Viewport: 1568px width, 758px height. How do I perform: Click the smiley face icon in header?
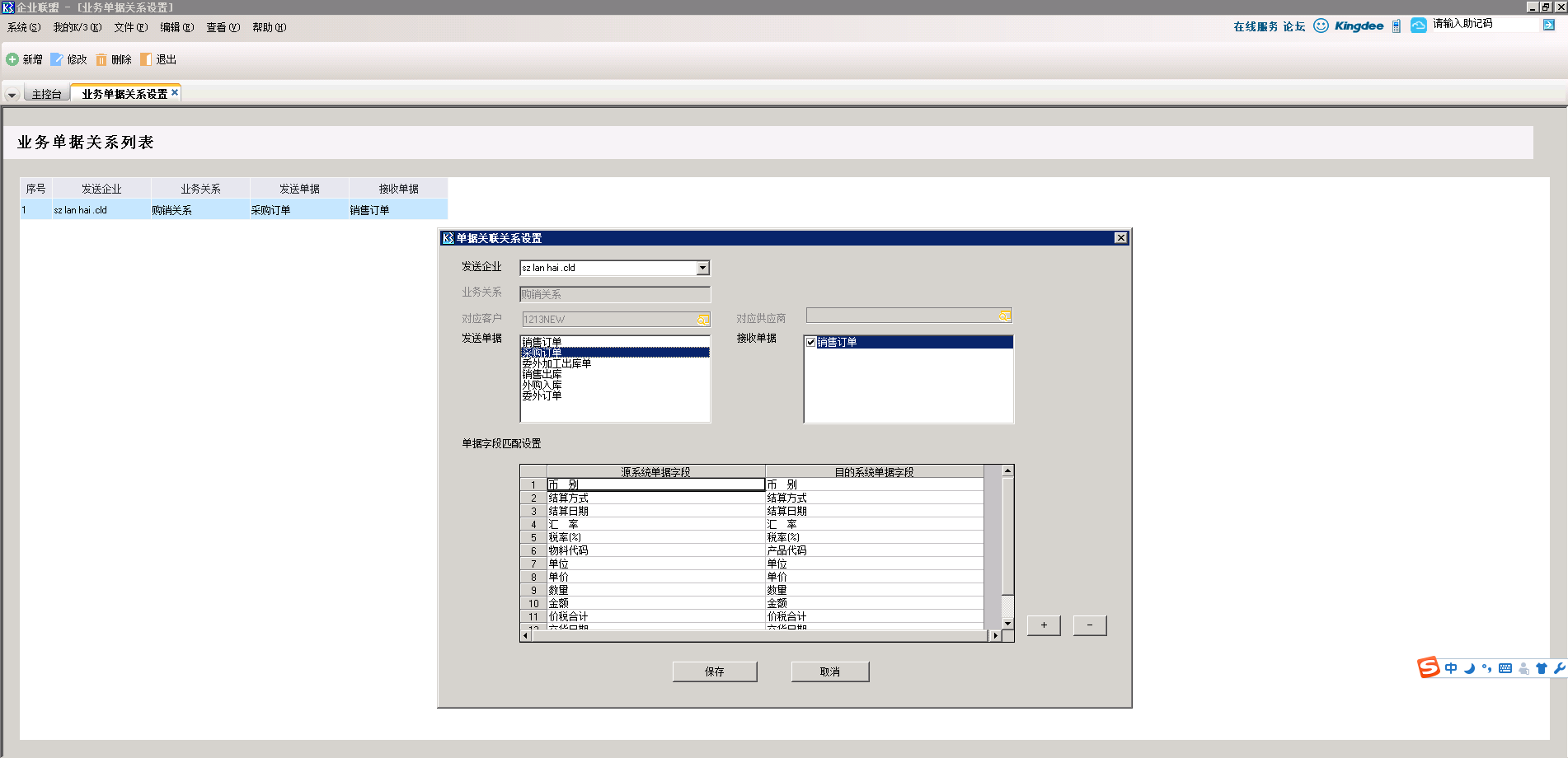click(1321, 26)
